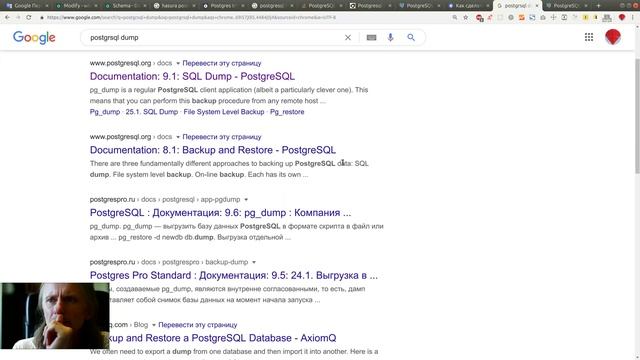Viewport: 640px width, 360px height.
Task: Open PostgreSQL Документация 9.6 pg_dump result
Action: tap(220, 213)
